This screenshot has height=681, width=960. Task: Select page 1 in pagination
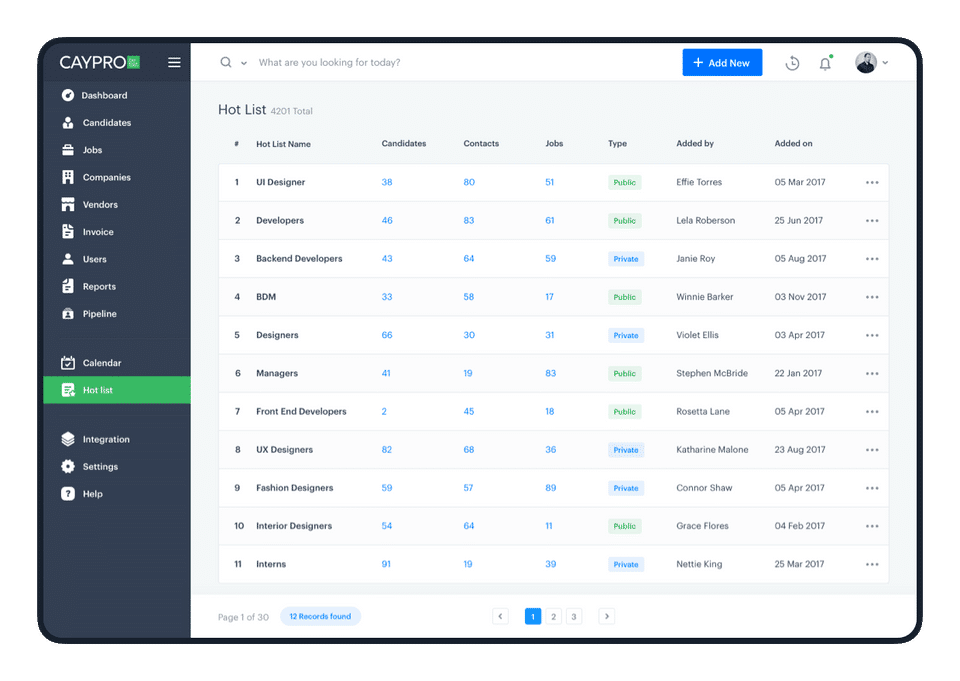[533, 617]
